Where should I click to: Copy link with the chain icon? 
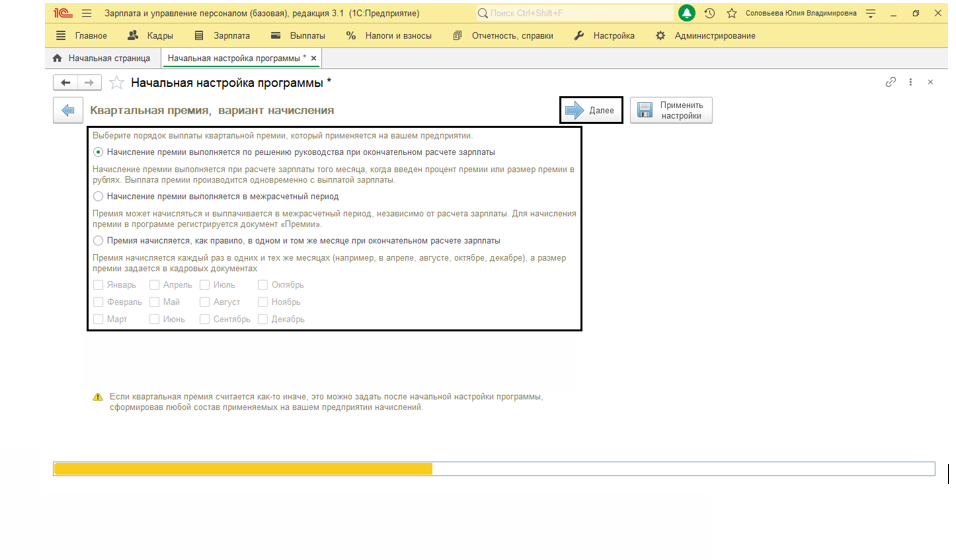click(x=890, y=82)
